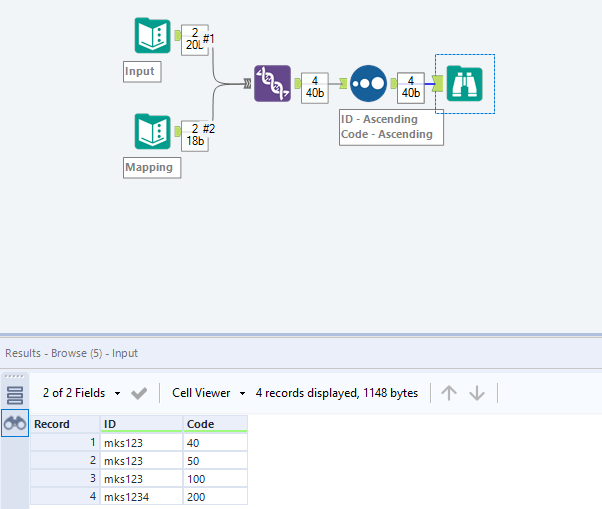
Task: Go to previous record with up arrow
Action: [449, 393]
